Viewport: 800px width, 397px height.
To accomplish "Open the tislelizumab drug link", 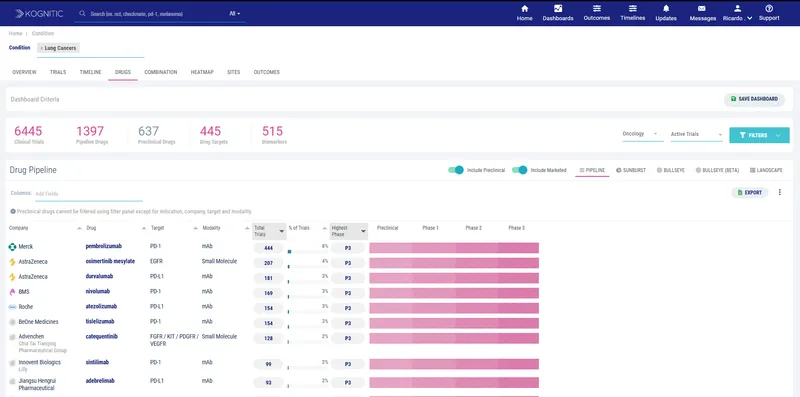I will click(100, 321).
